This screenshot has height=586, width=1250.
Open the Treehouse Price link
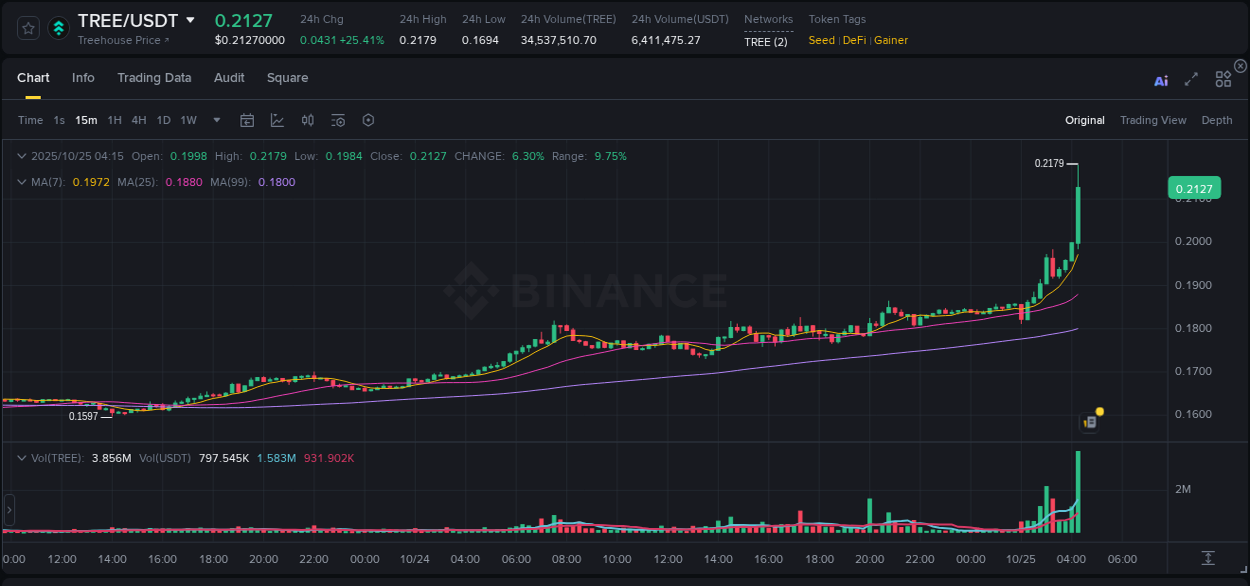(118, 41)
